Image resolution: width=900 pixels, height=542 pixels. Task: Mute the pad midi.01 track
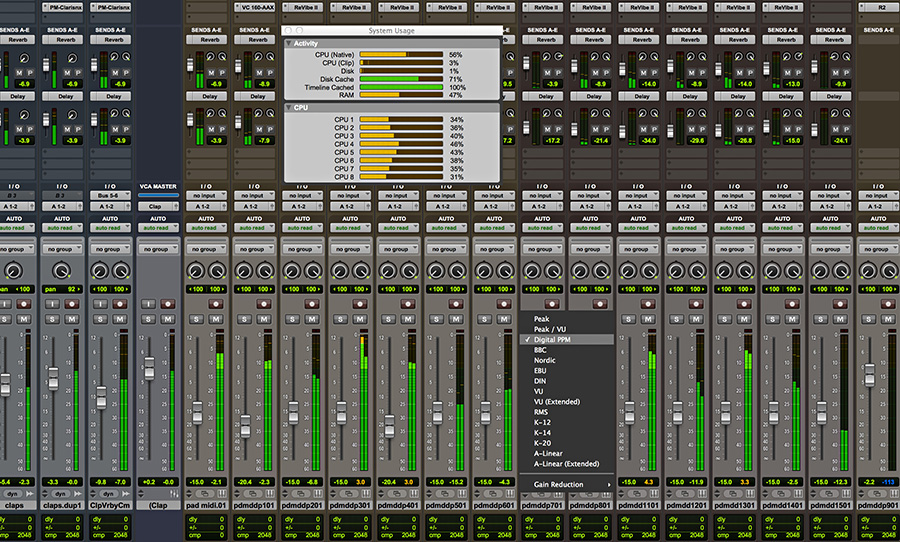(216, 319)
